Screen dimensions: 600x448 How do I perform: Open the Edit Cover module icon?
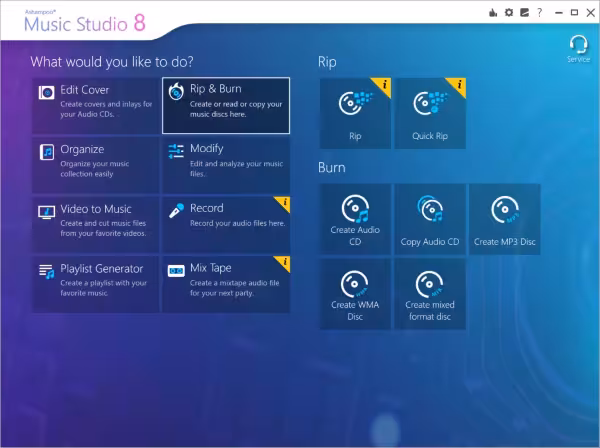click(46, 92)
